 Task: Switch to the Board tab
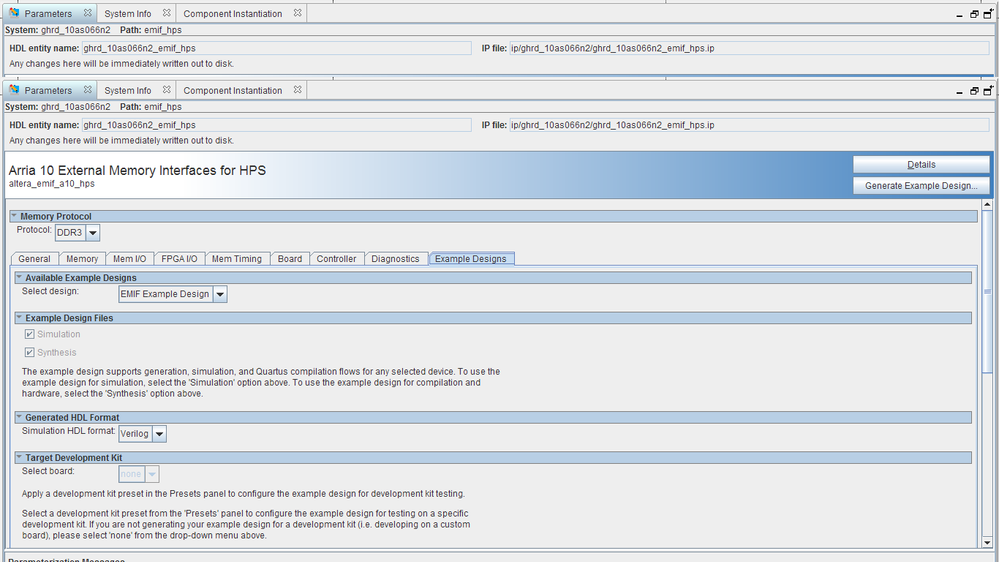(x=290, y=259)
